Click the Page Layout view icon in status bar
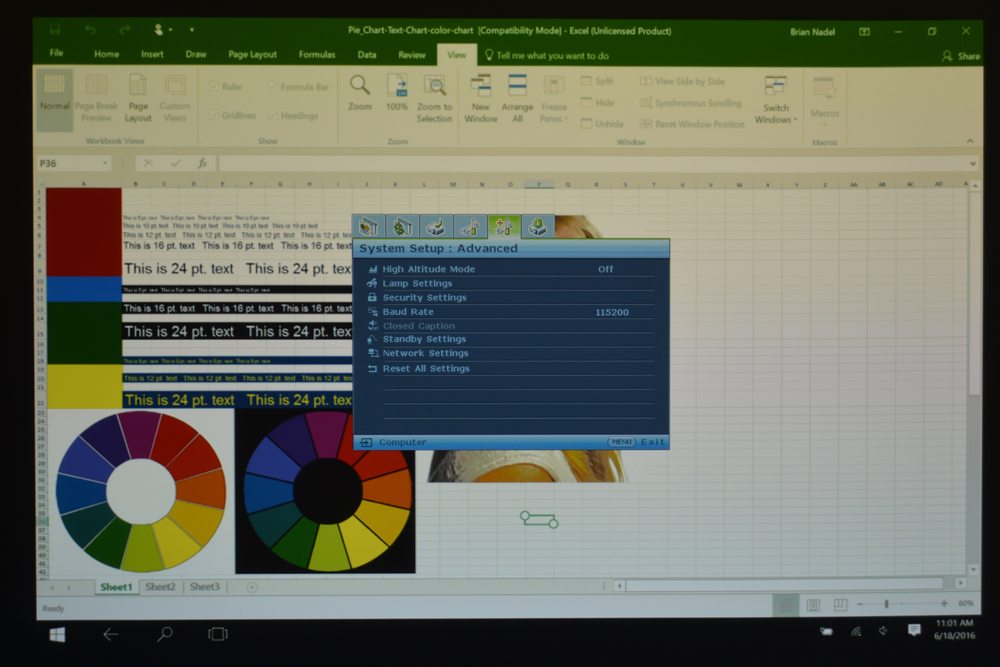1000x667 pixels. point(813,605)
